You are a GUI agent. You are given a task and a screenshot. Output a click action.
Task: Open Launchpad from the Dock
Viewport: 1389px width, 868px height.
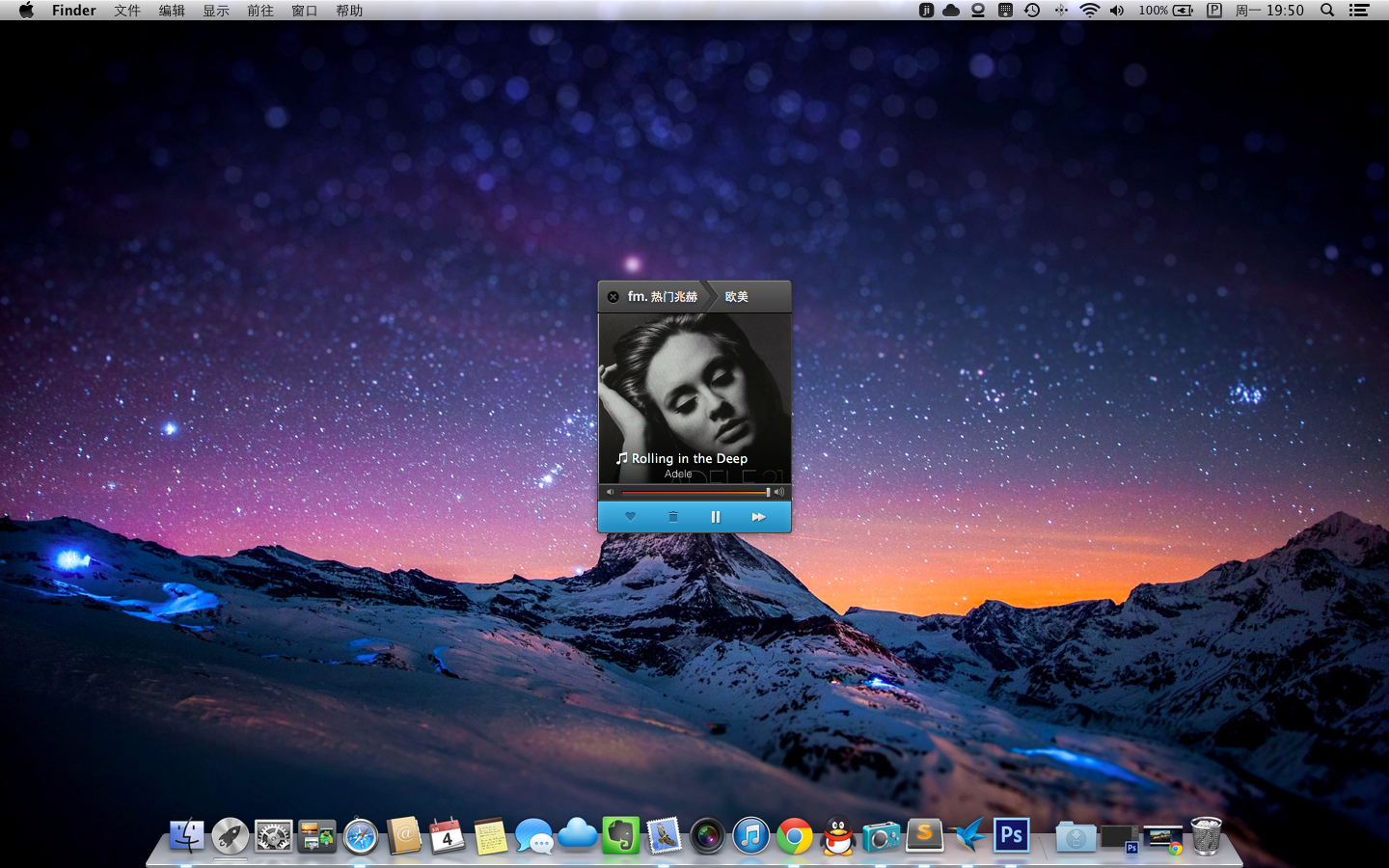point(231,836)
